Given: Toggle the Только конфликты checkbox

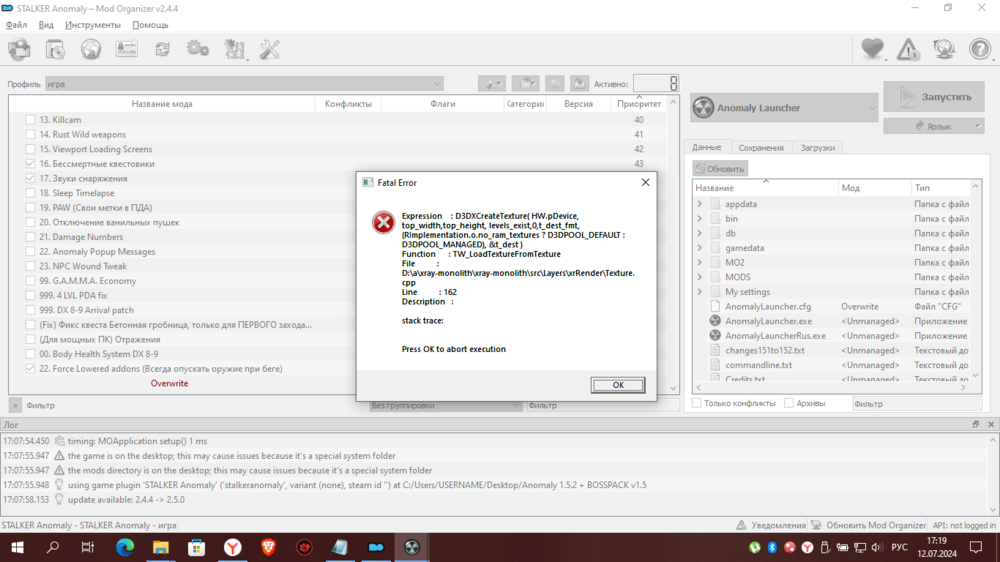Looking at the screenshot, I should (697, 404).
